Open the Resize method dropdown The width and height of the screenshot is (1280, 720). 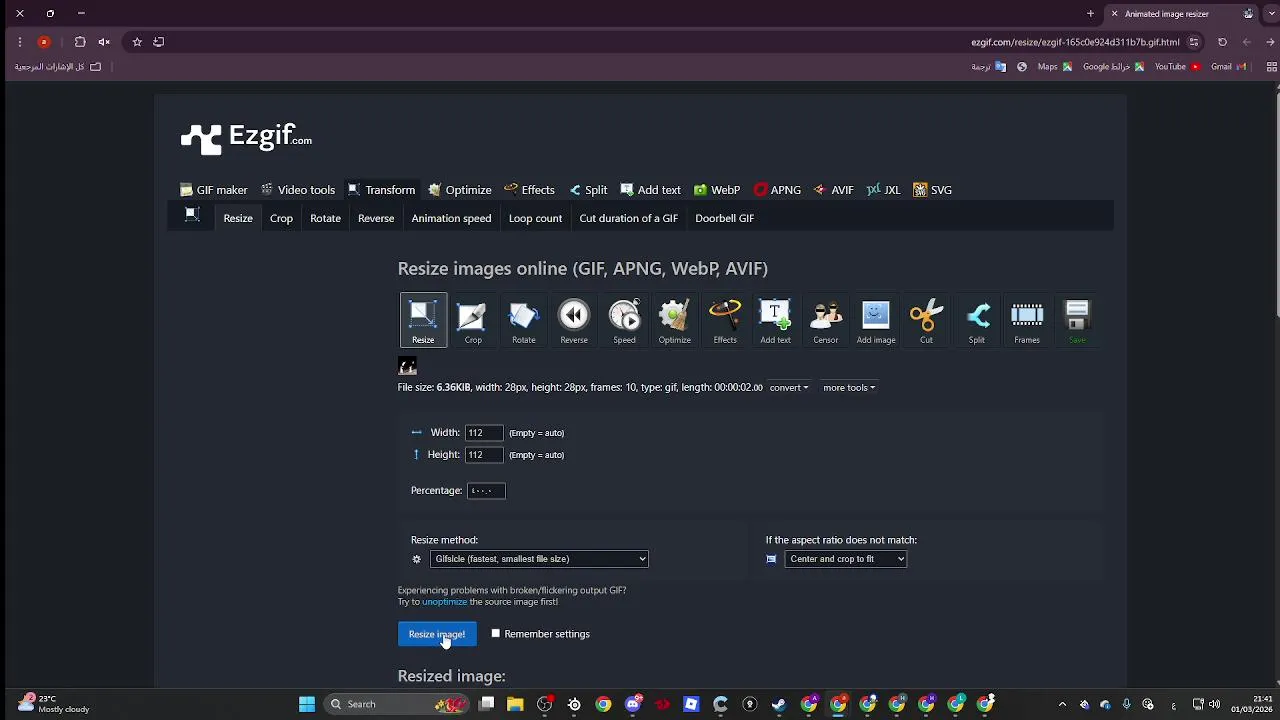(539, 559)
